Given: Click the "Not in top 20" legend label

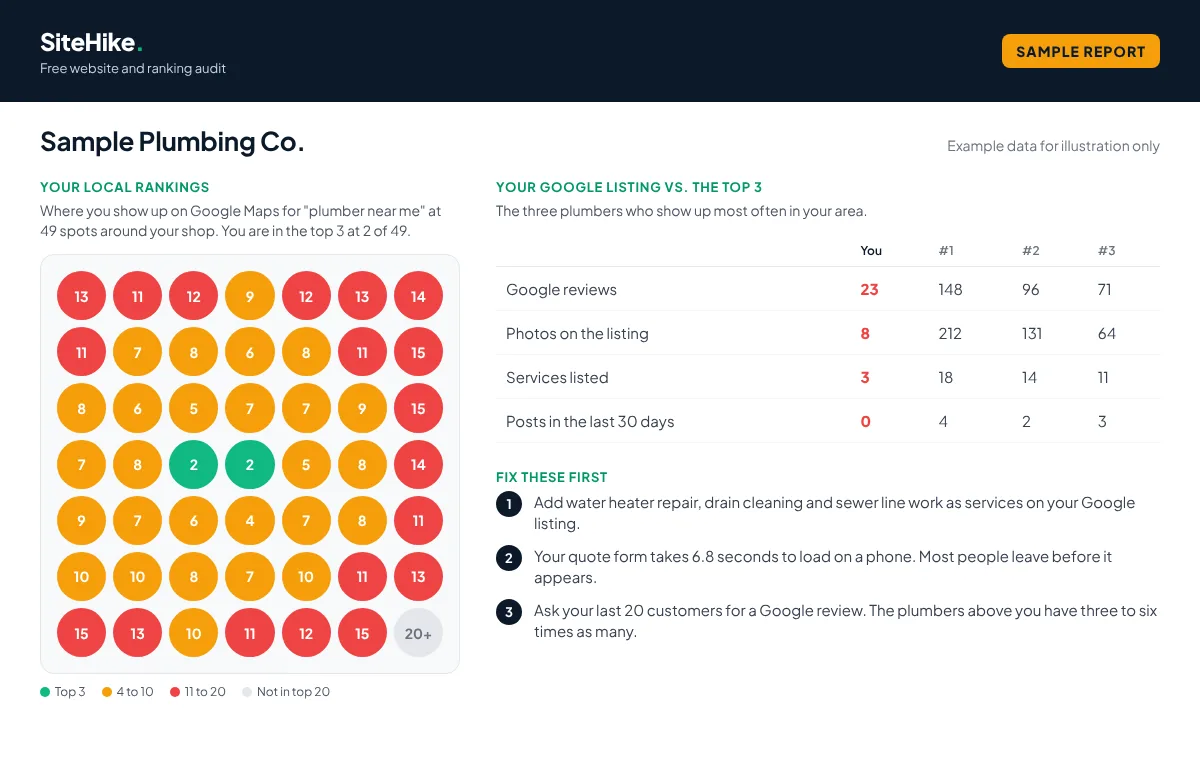Looking at the screenshot, I should point(293,692).
